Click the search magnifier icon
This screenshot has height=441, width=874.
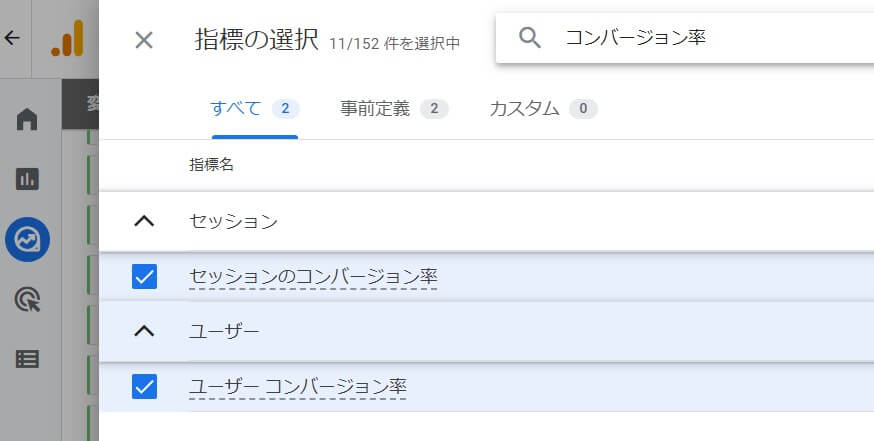530,38
